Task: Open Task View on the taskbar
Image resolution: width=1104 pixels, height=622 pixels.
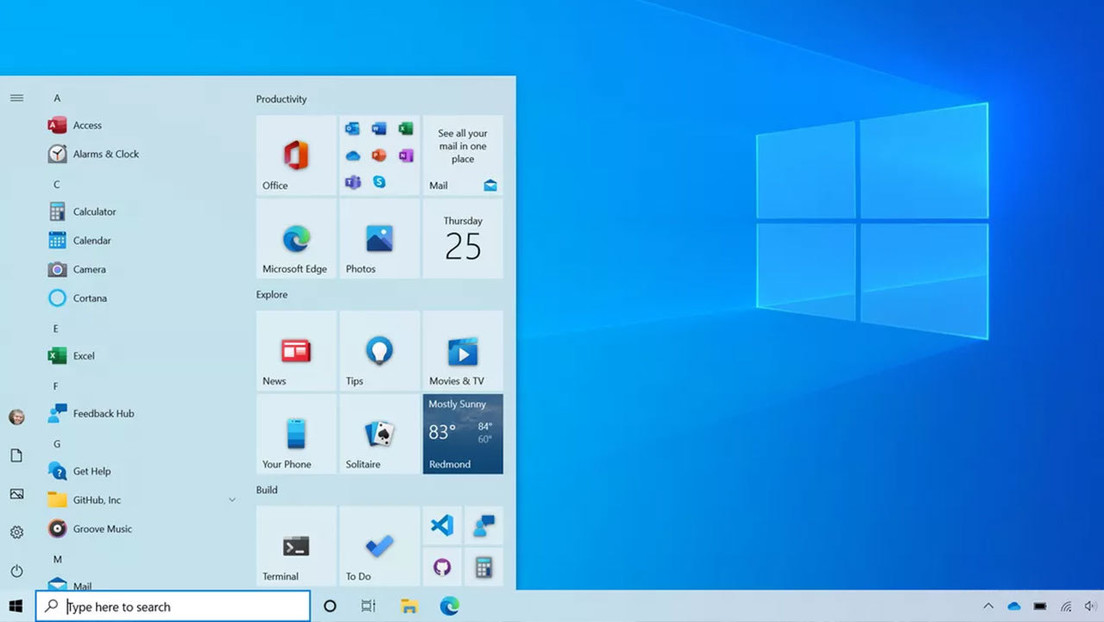Action: click(x=368, y=606)
